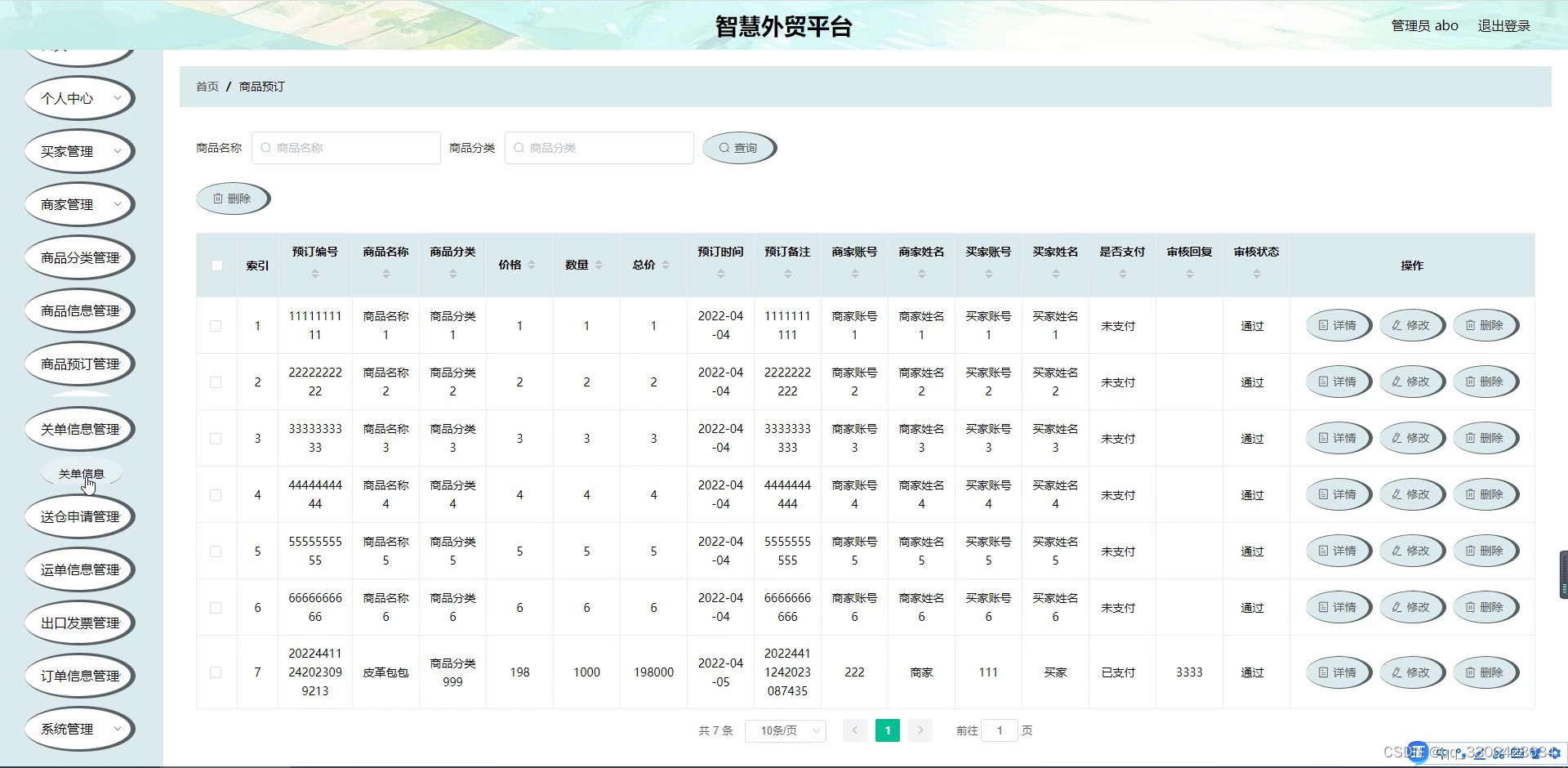The width and height of the screenshot is (1568, 768).
Task: Sort table by 审核状态 column arrows
Action: 1257,275
